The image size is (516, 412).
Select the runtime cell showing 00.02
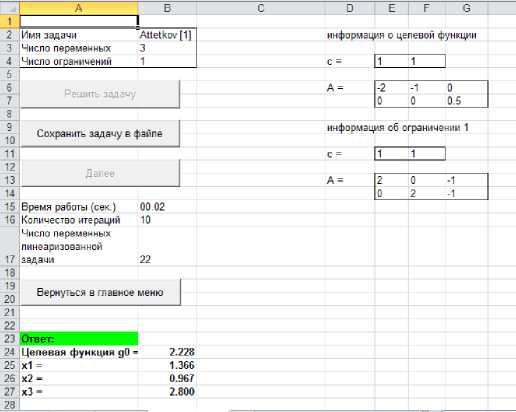coord(167,207)
